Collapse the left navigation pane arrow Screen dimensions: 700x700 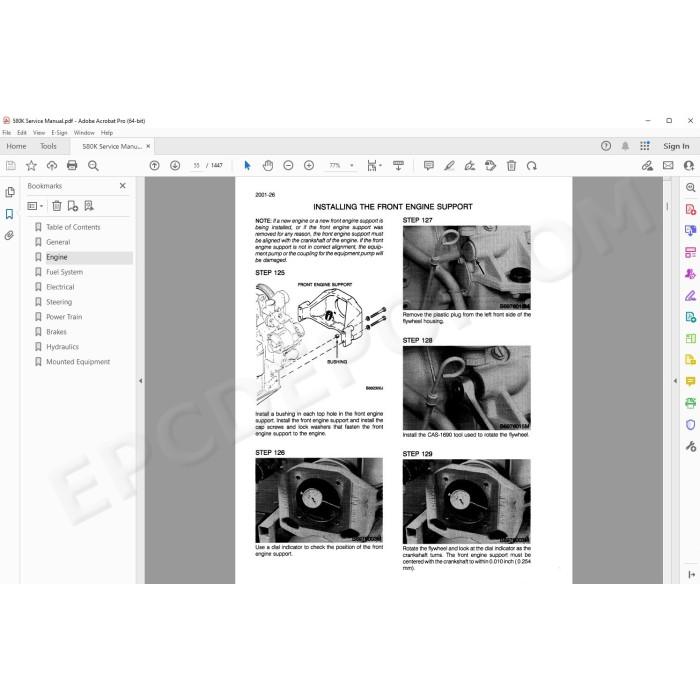point(141,381)
